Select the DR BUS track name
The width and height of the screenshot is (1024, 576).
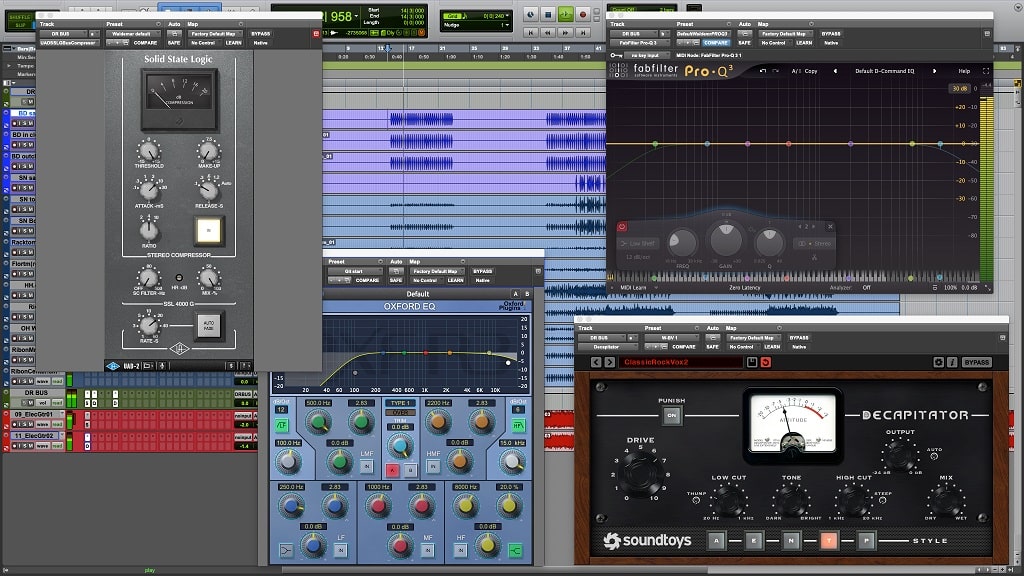37,392
